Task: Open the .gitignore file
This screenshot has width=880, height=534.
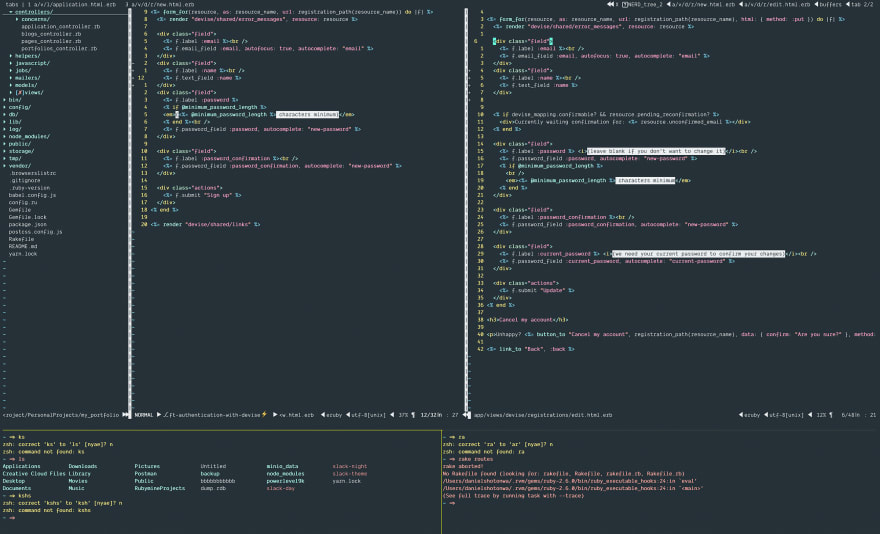Action: pyautogui.click(x=24, y=181)
